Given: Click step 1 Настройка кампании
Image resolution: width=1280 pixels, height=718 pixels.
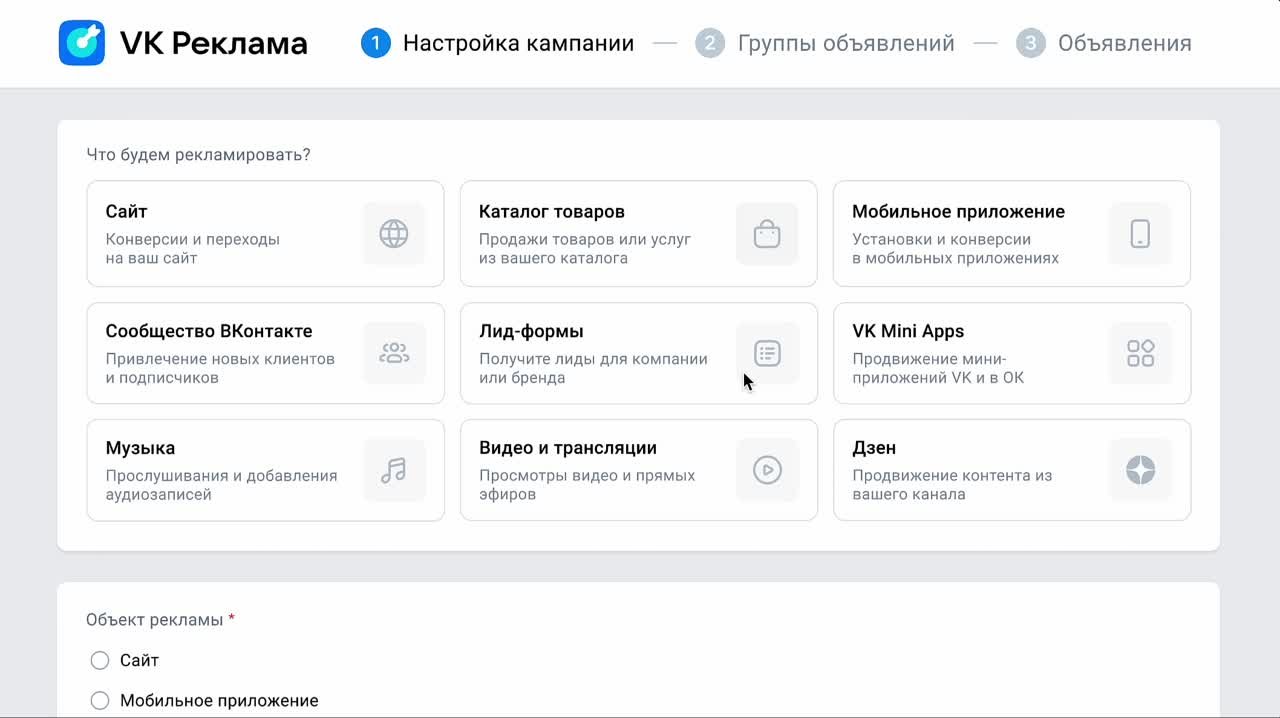Looking at the screenshot, I should click(498, 43).
